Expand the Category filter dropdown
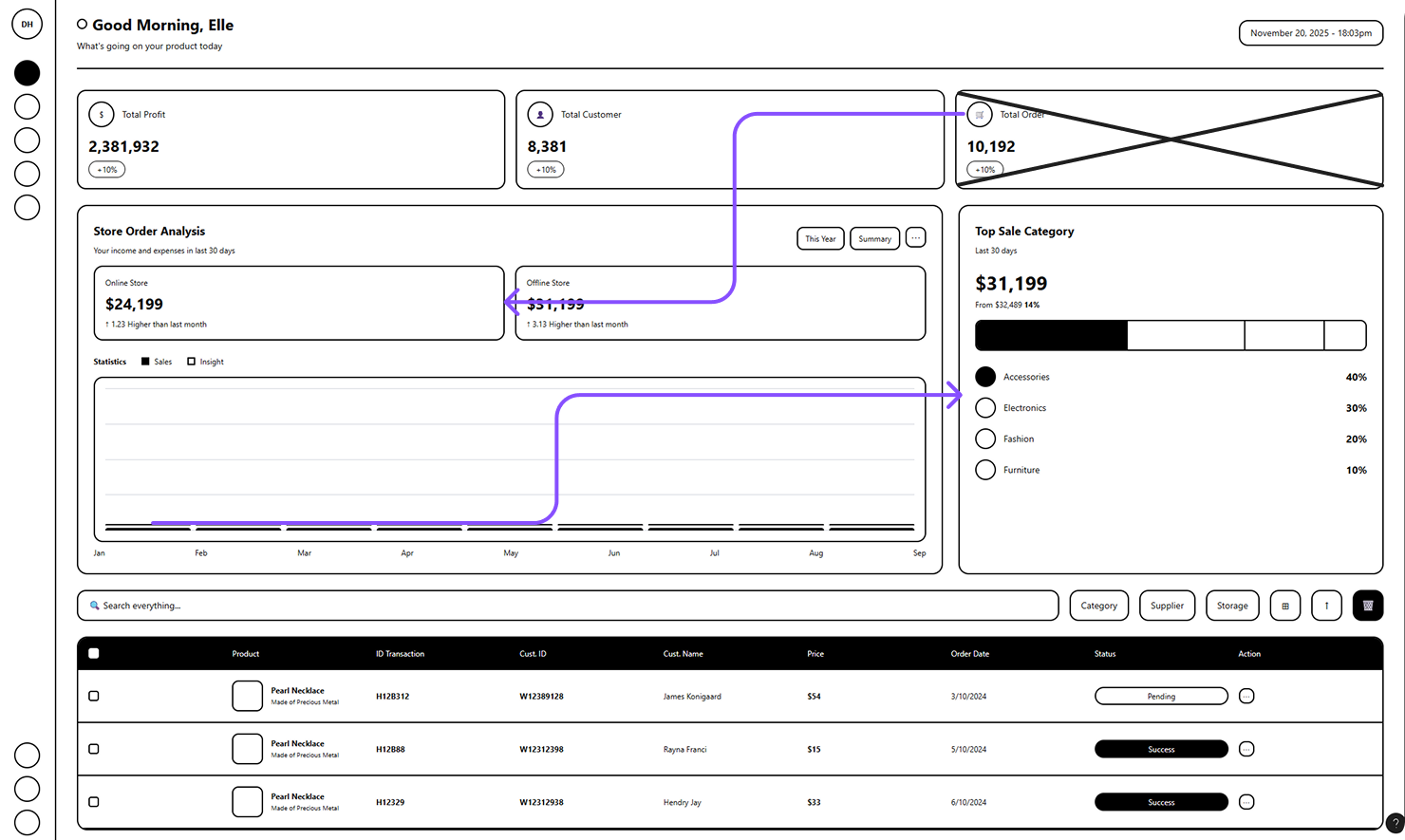This screenshot has width=1405, height=840. click(x=1098, y=606)
